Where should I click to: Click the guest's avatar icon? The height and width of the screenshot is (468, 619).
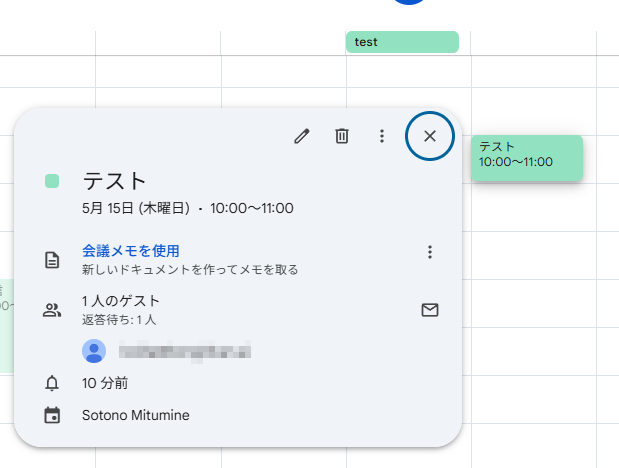pos(94,350)
